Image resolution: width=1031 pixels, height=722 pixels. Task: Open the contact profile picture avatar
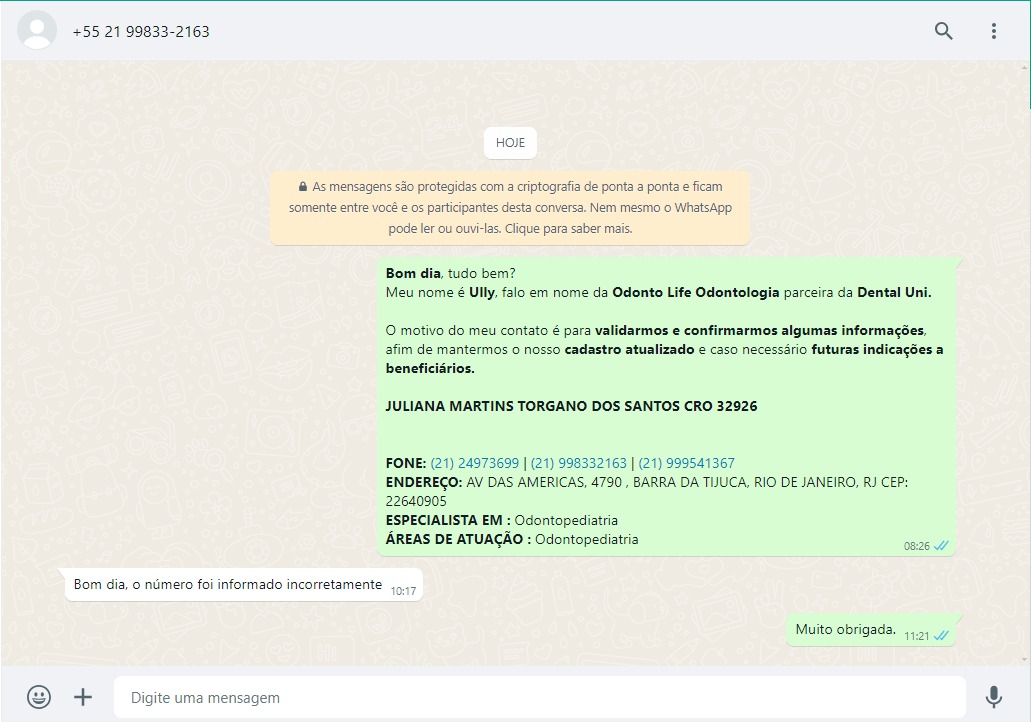tap(37, 30)
